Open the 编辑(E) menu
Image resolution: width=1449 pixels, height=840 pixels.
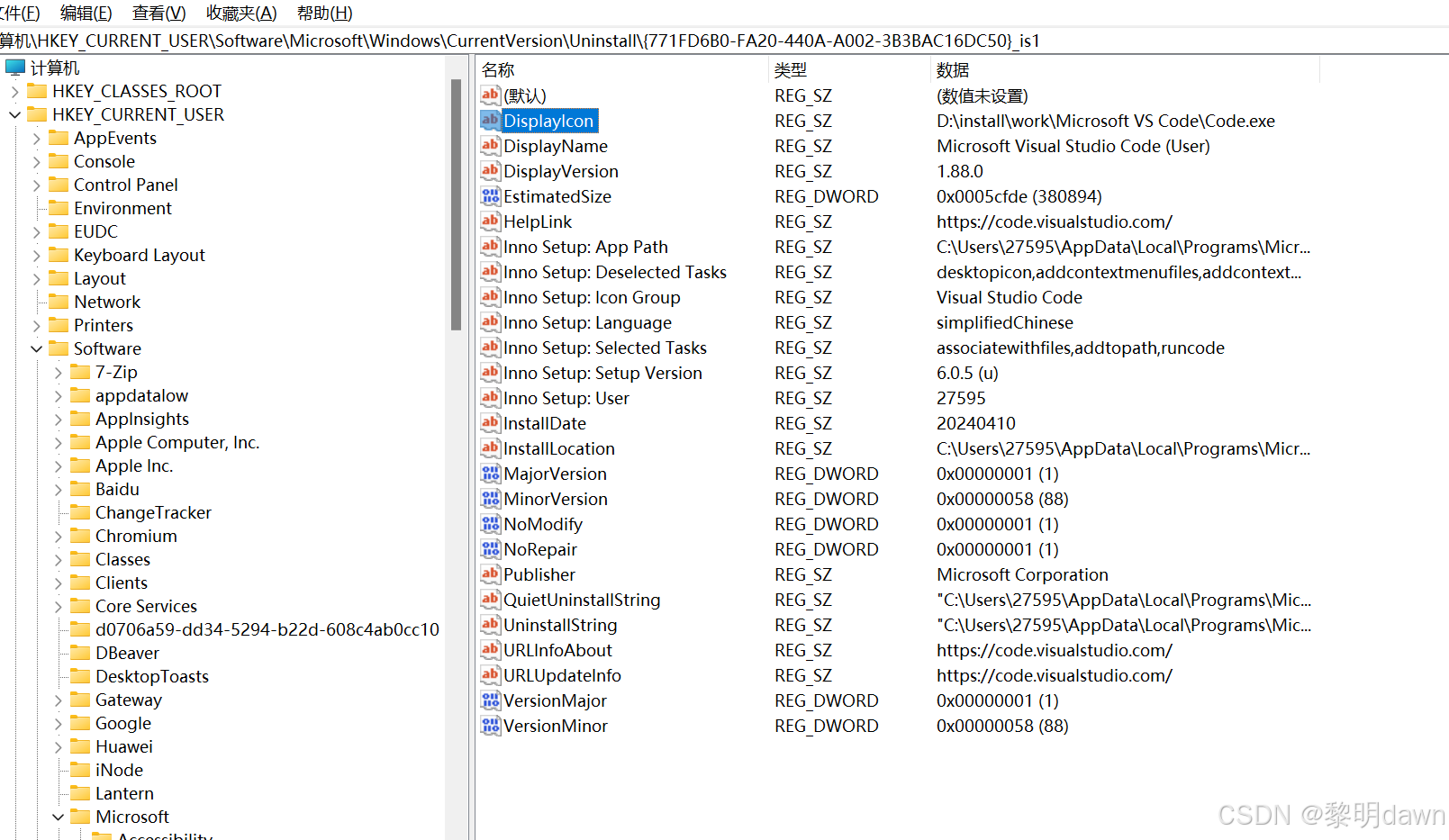pos(86,14)
